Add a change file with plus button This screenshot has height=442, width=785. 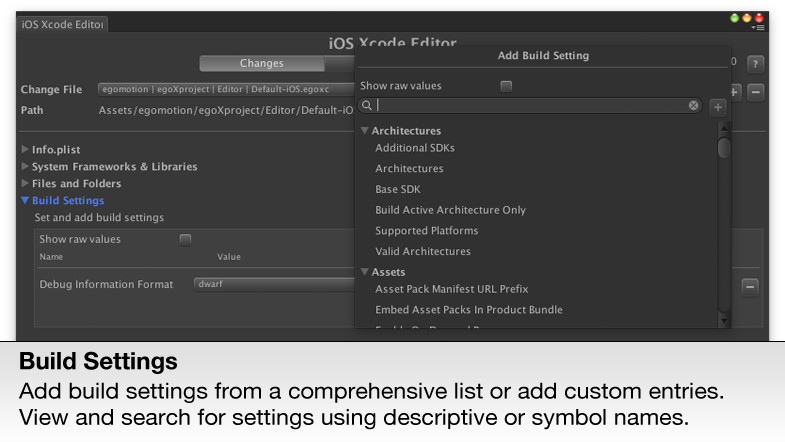735,92
